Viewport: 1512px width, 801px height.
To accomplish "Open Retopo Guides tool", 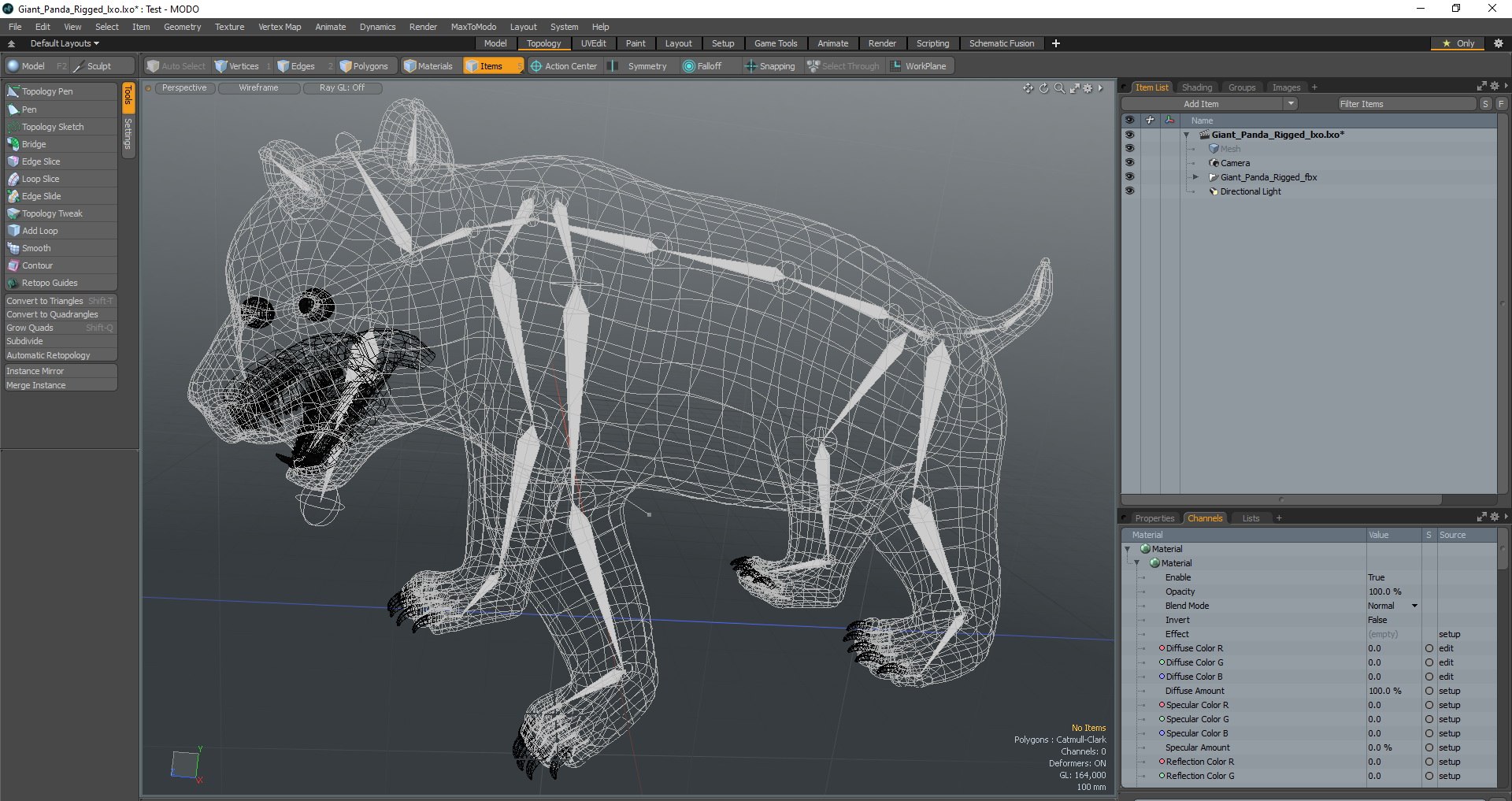I will pos(61,283).
